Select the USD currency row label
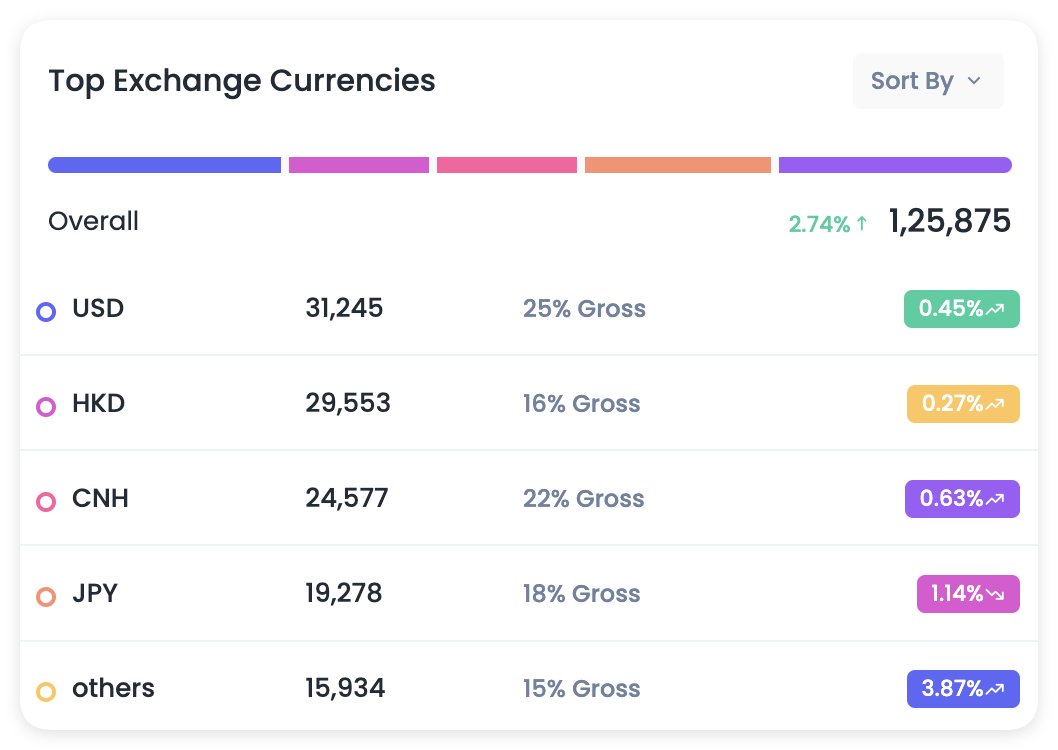 (x=98, y=308)
